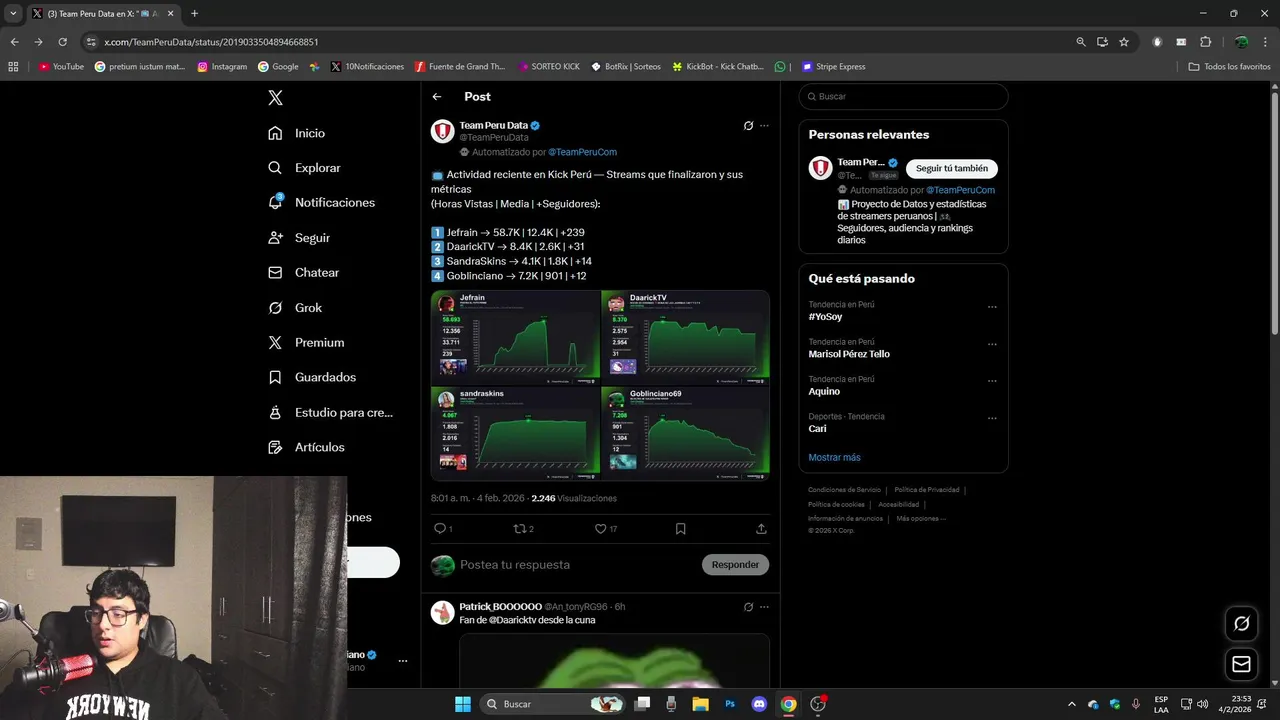Open Chatear in the sidebar
Image resolution: width=1280 pixels, height=720 pixels.
[303, 272]
